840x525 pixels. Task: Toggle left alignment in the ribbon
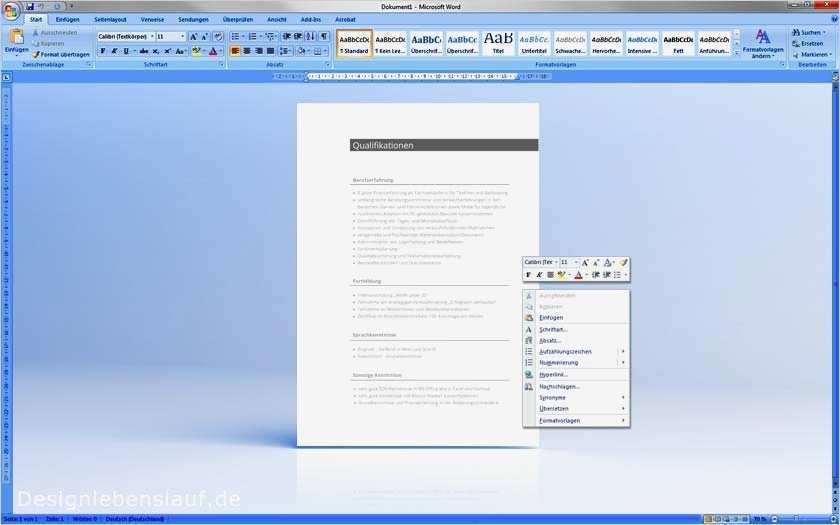click(235, 51)
